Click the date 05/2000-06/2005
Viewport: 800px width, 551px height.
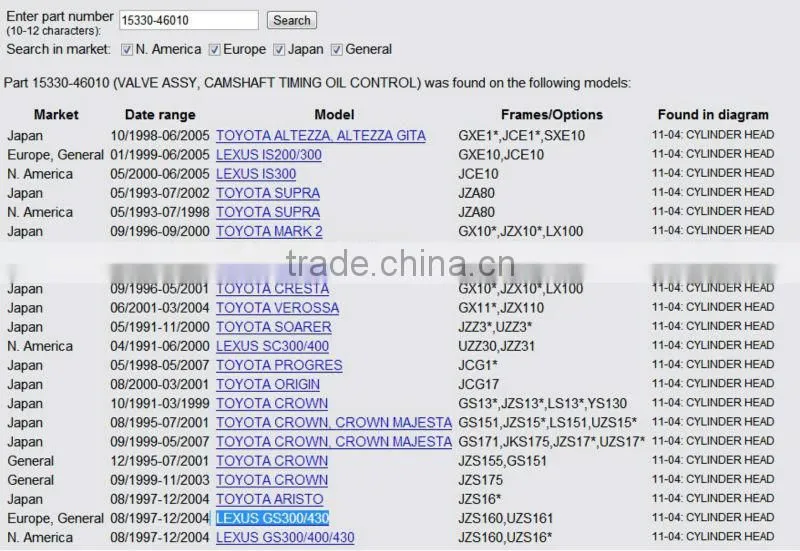coord(160,174)
